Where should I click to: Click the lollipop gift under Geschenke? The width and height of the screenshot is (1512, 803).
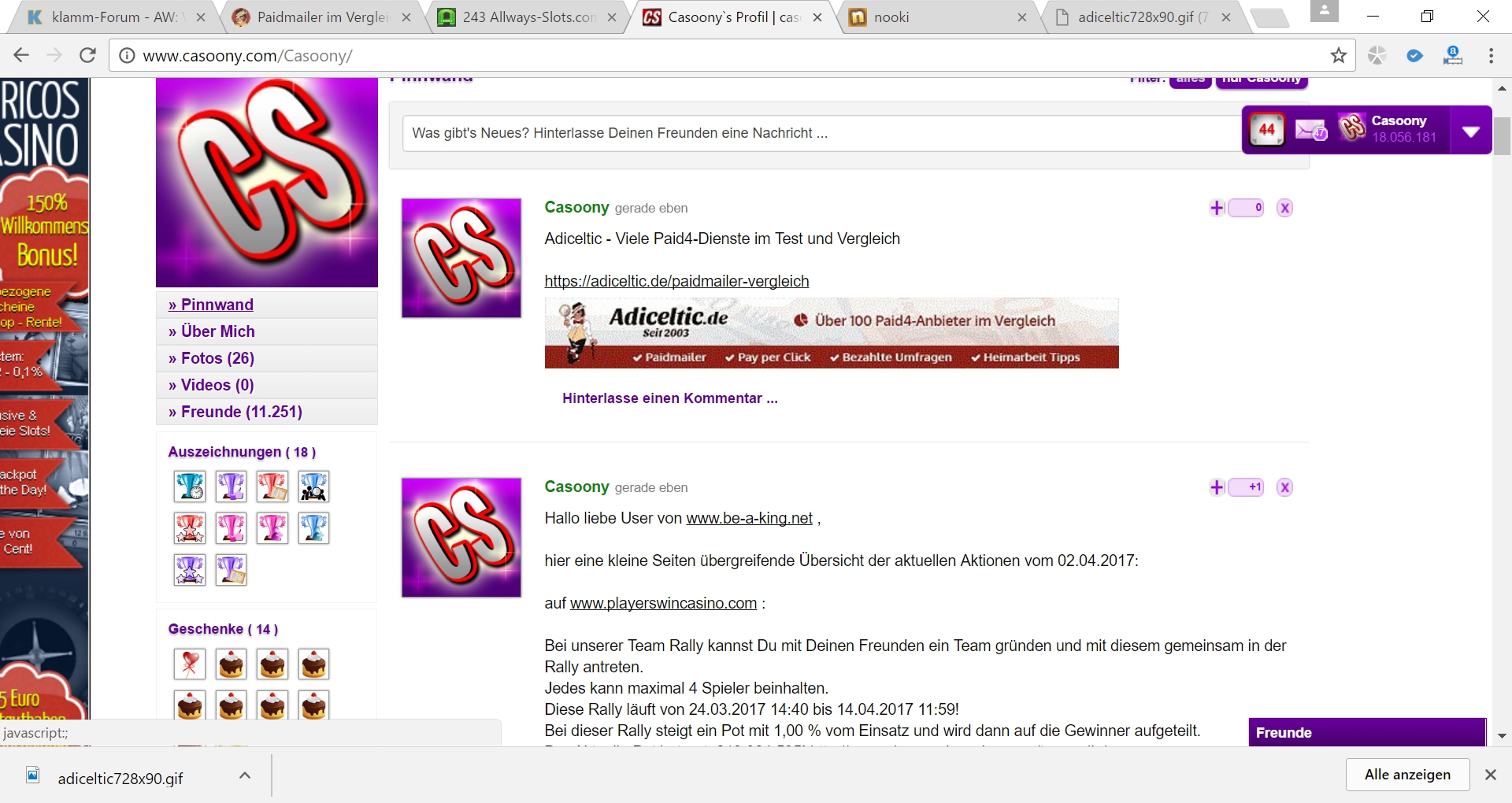pyautogui.click(x=190, y=664)
